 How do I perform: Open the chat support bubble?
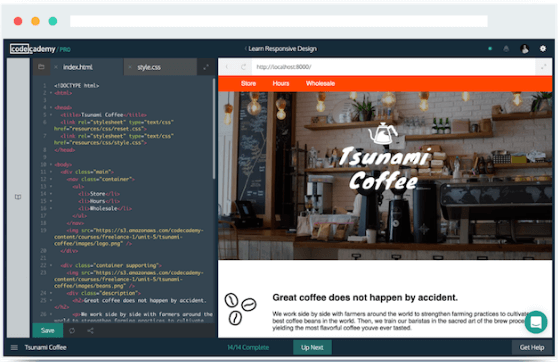click(x=536, y=322)
